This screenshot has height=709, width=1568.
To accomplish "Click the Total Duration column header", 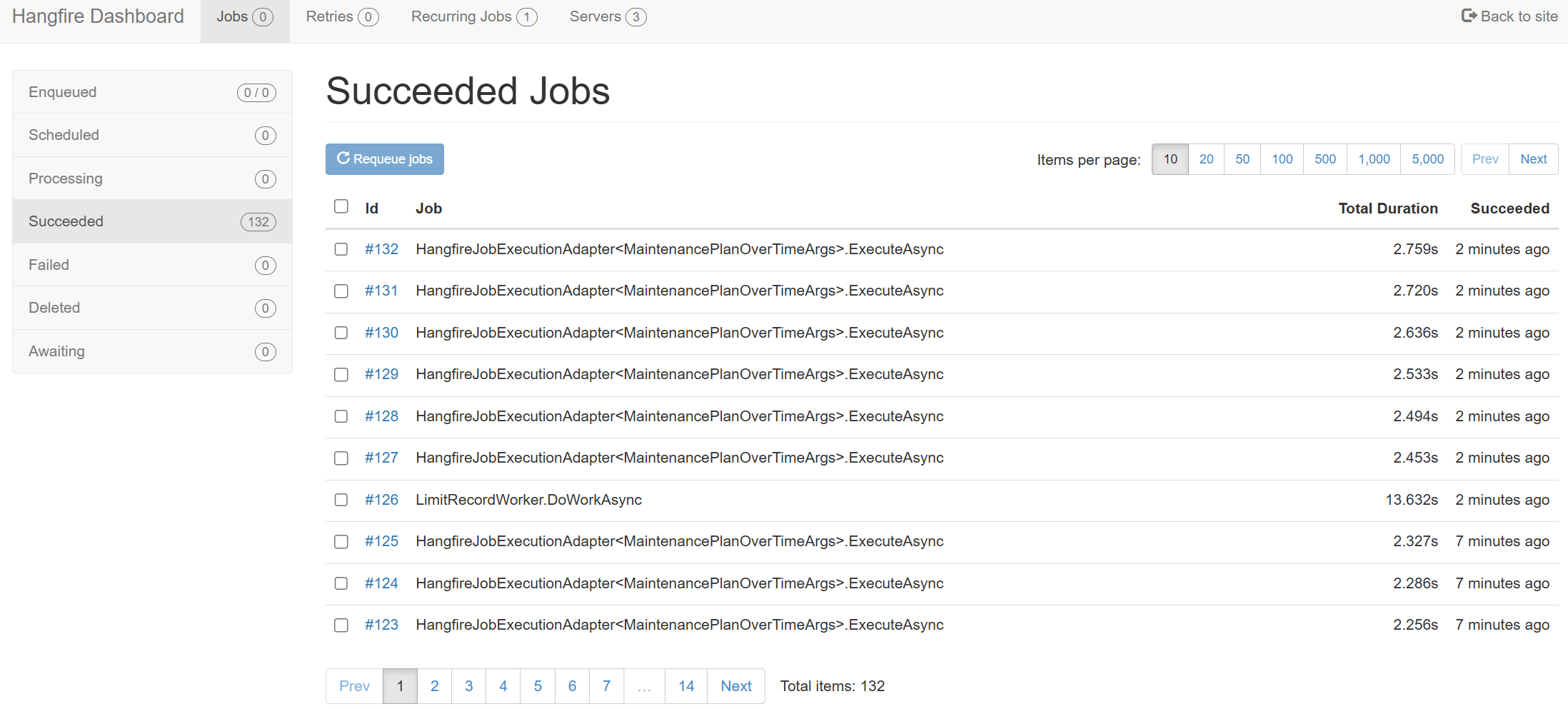I will click(x=1388, y=208).
